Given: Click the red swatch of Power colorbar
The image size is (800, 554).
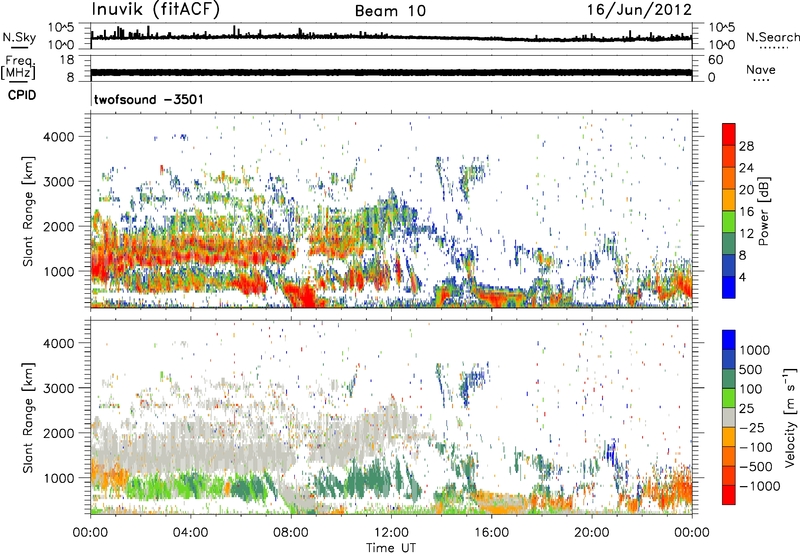Looking at the screenshot, I should pyautogui.click(x=729, y=134).
